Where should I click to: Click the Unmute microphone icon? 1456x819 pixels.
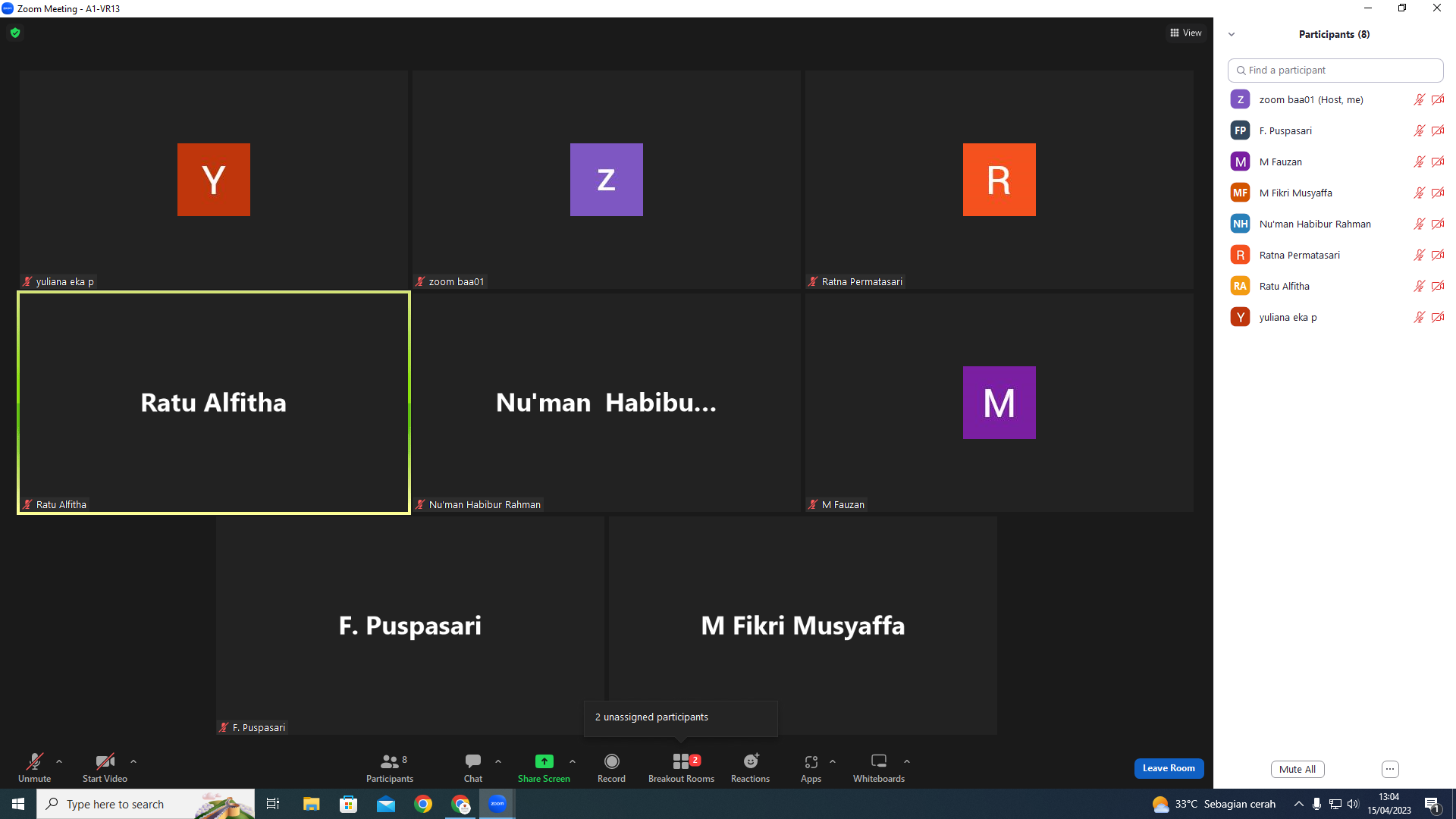[34, 761]
